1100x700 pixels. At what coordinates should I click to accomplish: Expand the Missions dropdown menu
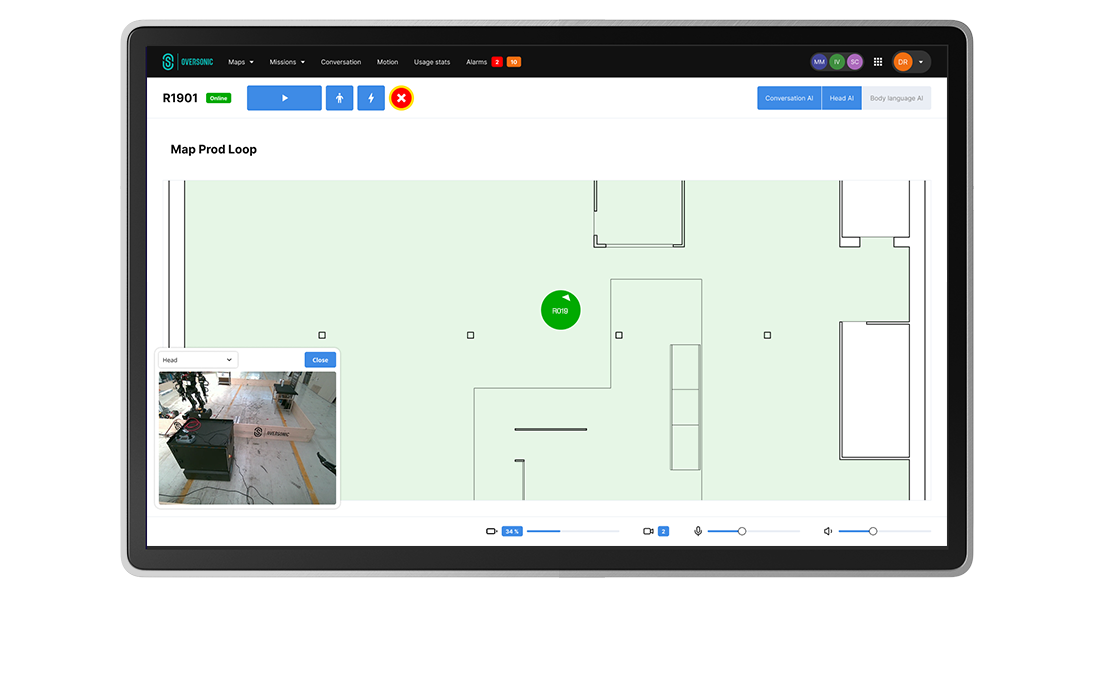point(287,62)
